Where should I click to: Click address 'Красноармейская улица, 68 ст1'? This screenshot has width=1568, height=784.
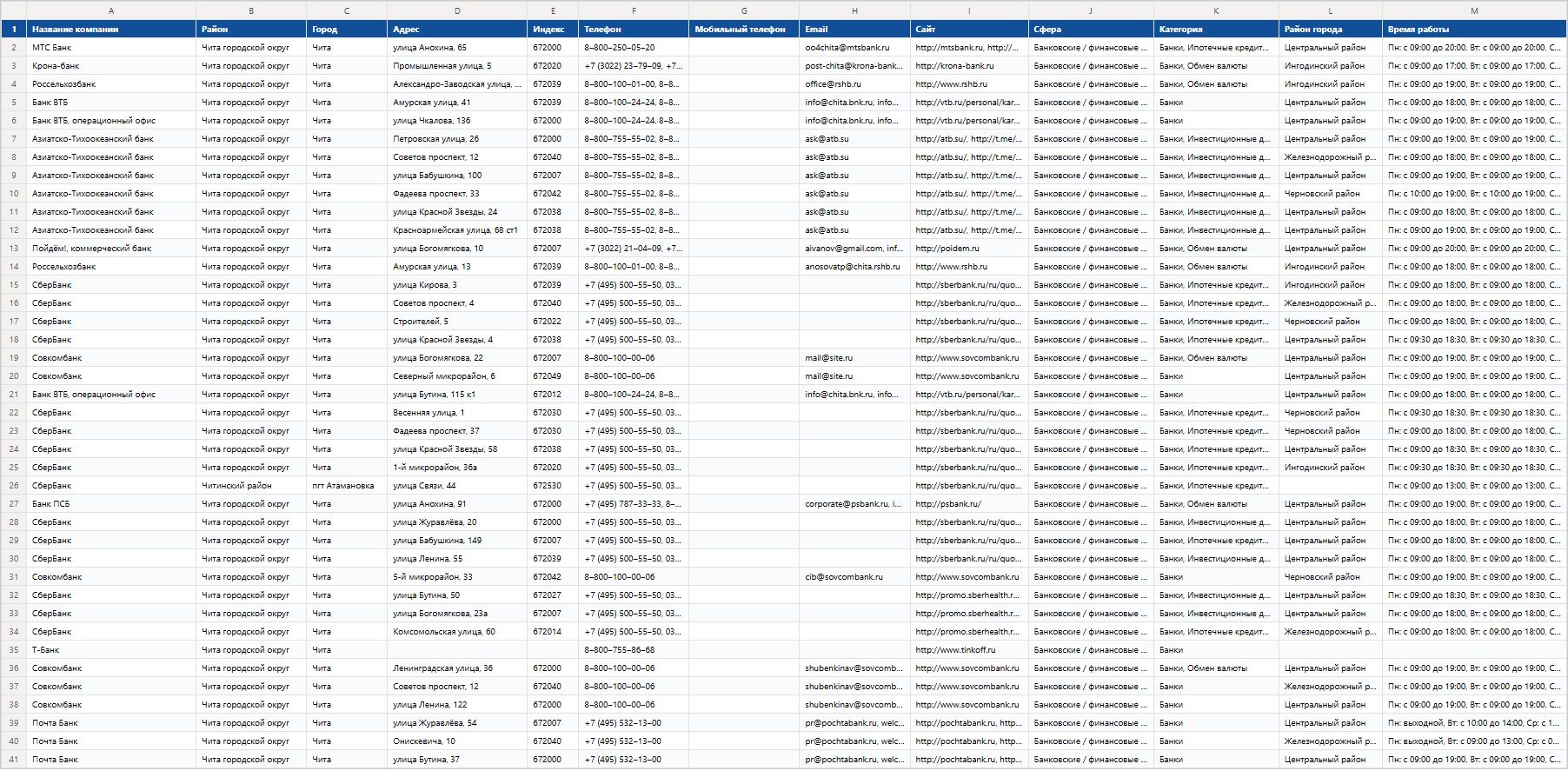(457, 230)
